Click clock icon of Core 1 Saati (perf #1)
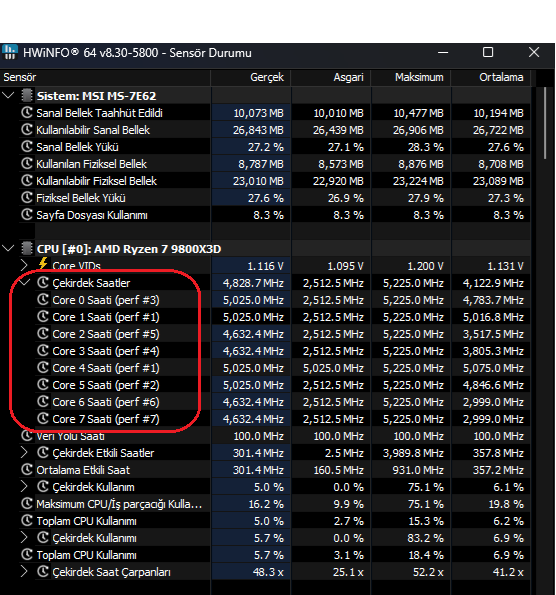 click(43, 316)
